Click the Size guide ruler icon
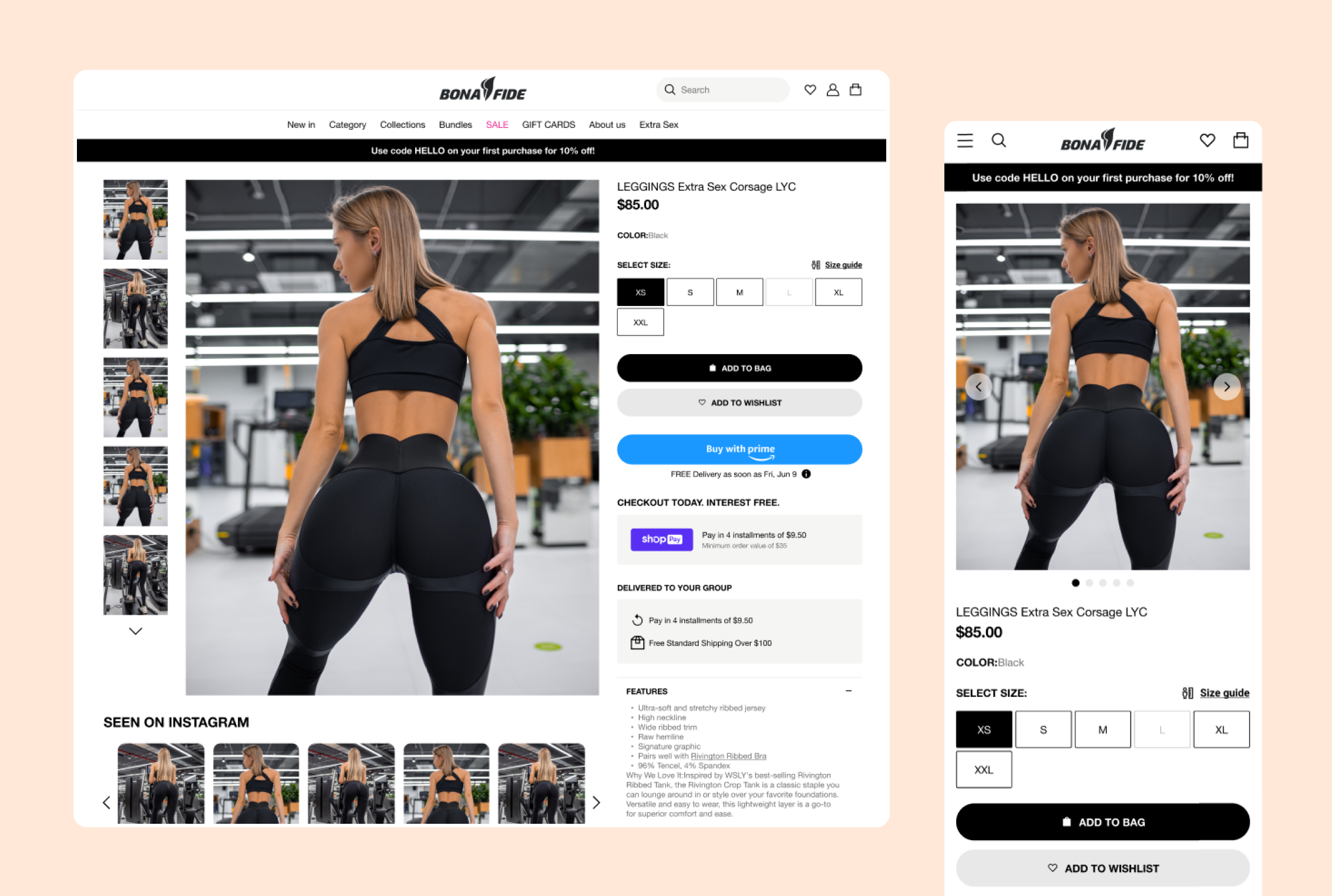Screen dimensions: 1332x896 click(816, 265)
